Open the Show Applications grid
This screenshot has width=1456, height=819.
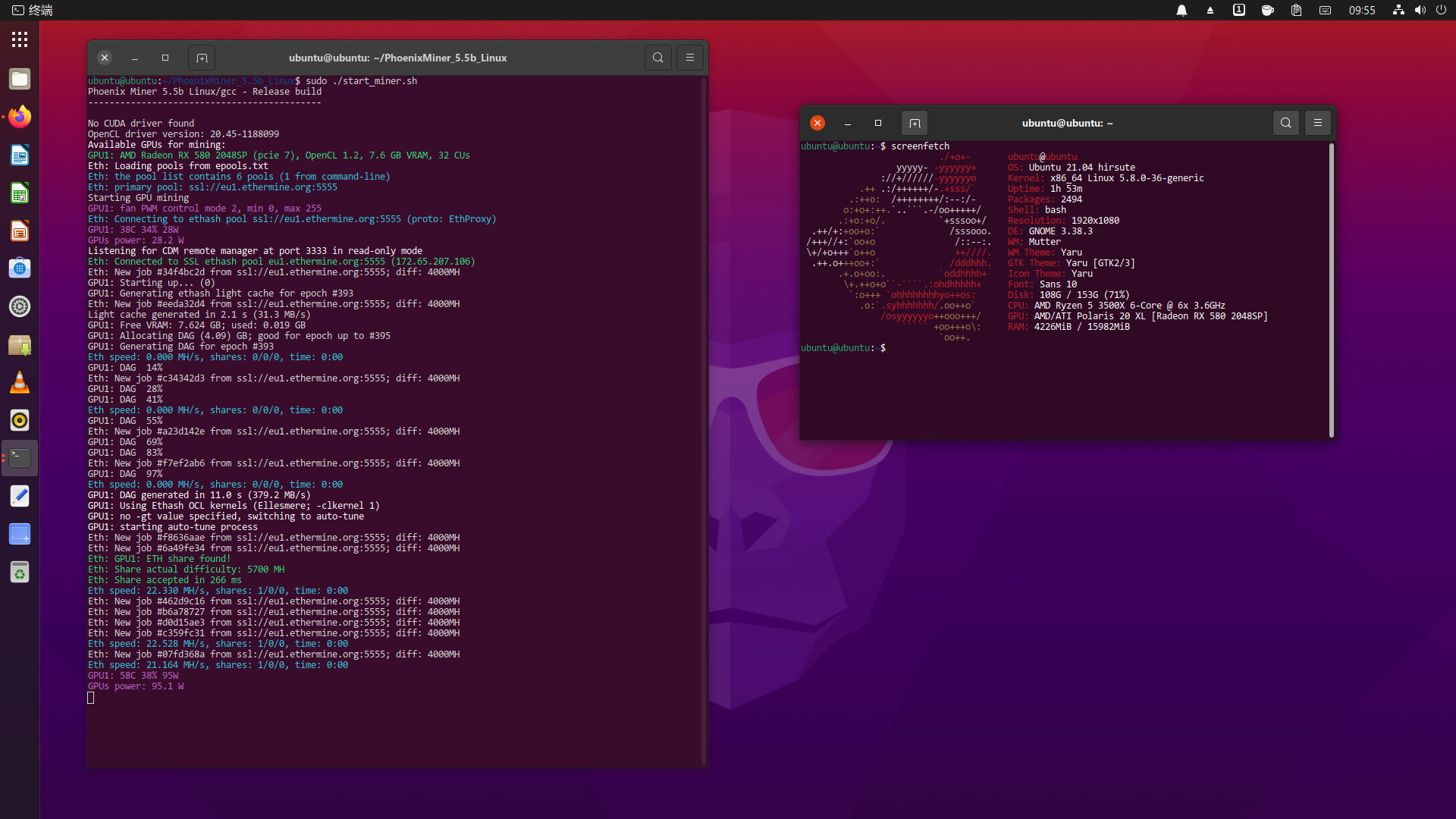(20, 39)
